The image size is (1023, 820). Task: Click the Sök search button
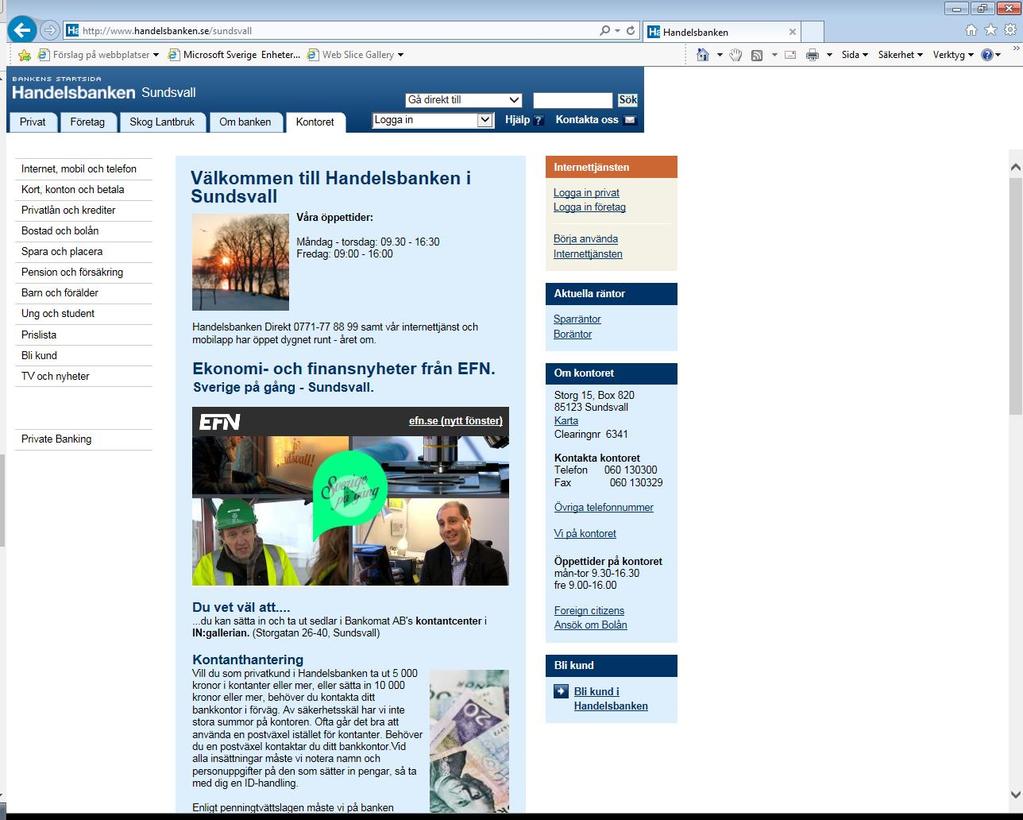click(628, 100)
